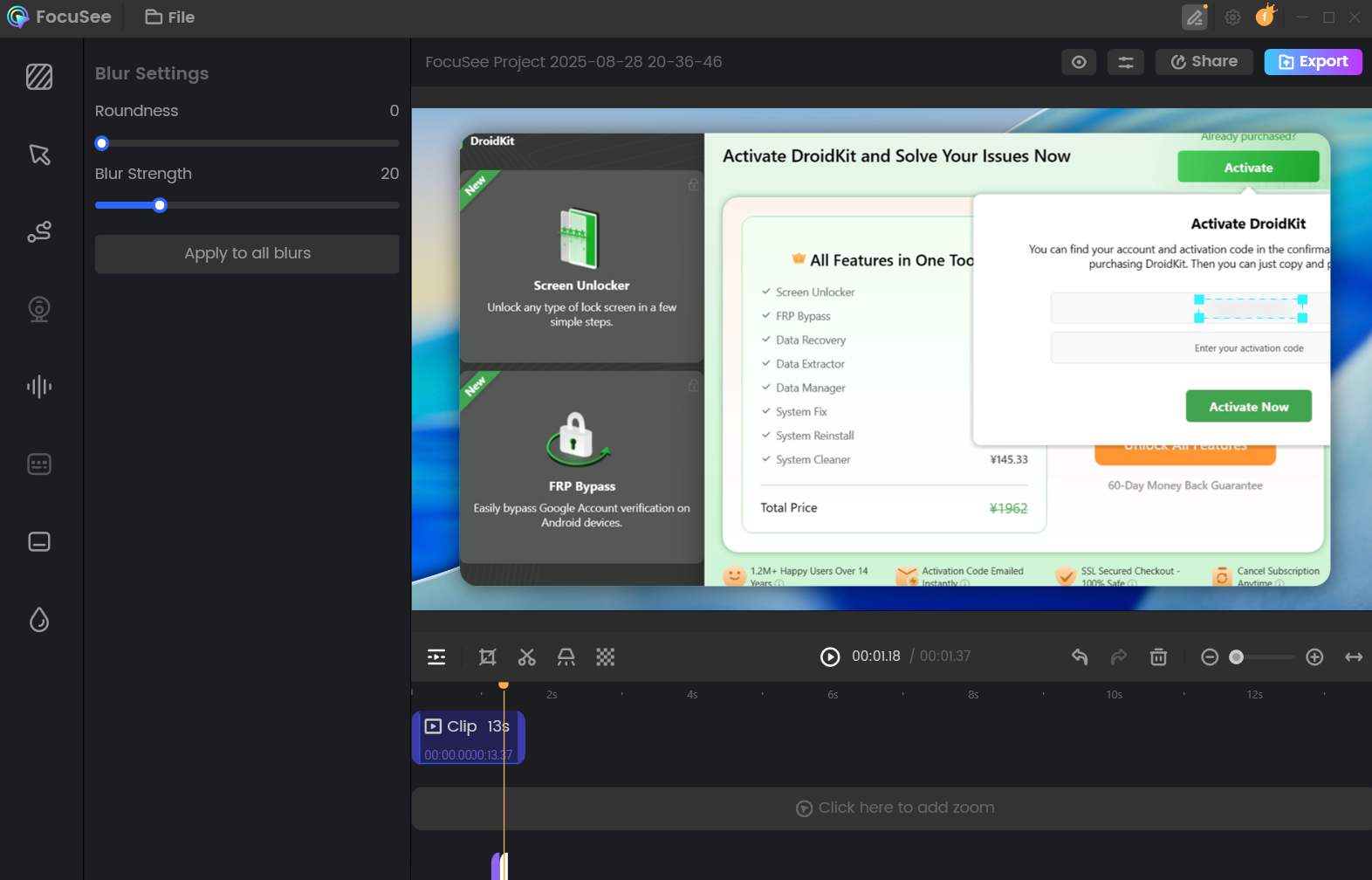Screen dimensions: 1372x880
Task: Click the Export button
Action: click(x=1314, y=61)
